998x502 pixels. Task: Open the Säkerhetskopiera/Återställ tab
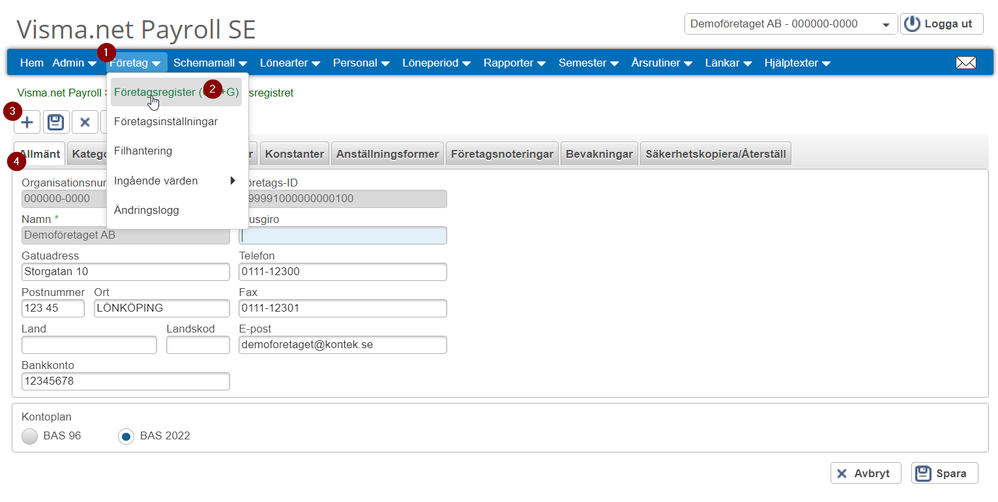click(715, 154)
